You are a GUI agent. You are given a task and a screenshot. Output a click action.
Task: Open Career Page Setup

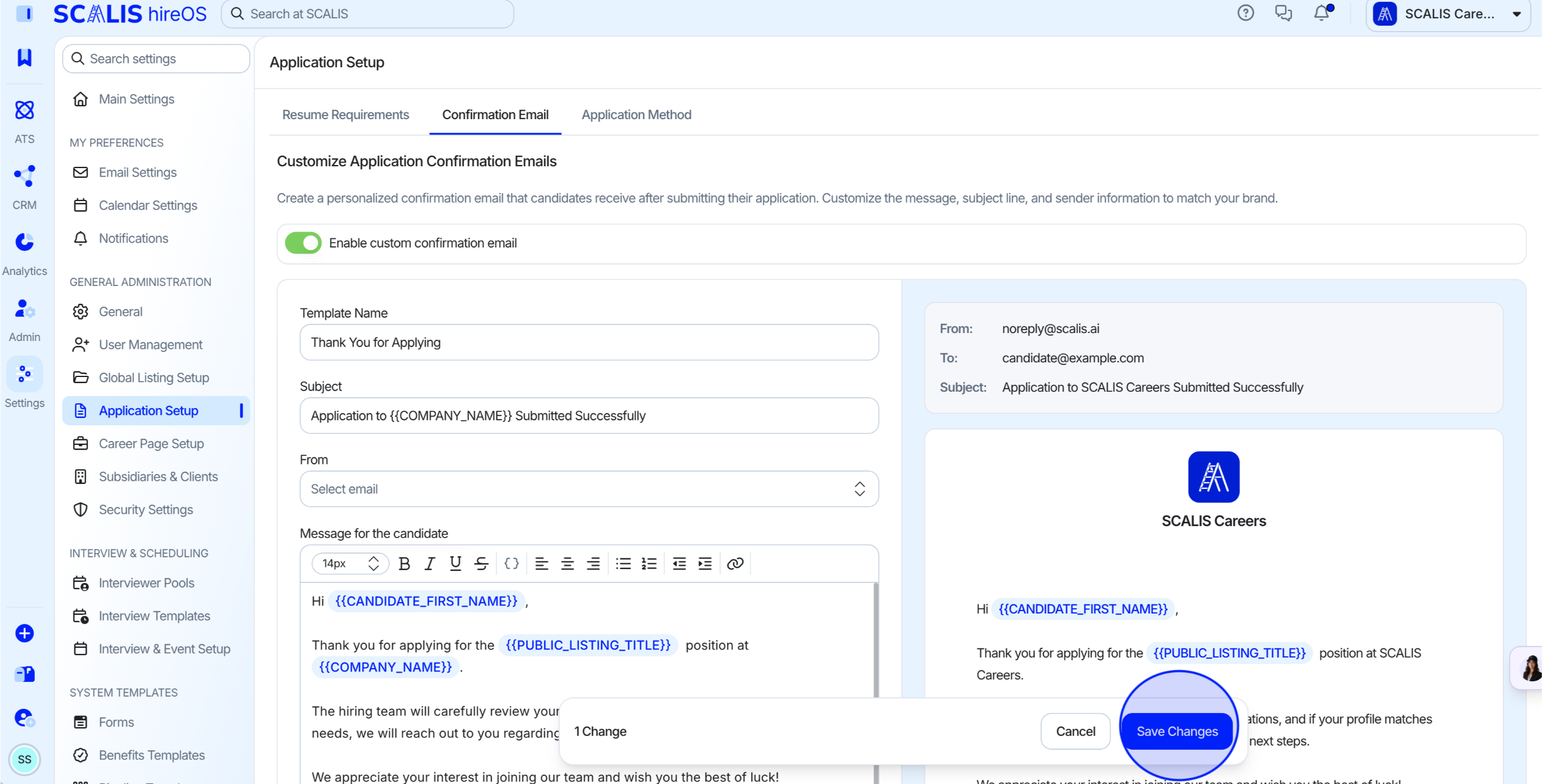pos(156,444)
